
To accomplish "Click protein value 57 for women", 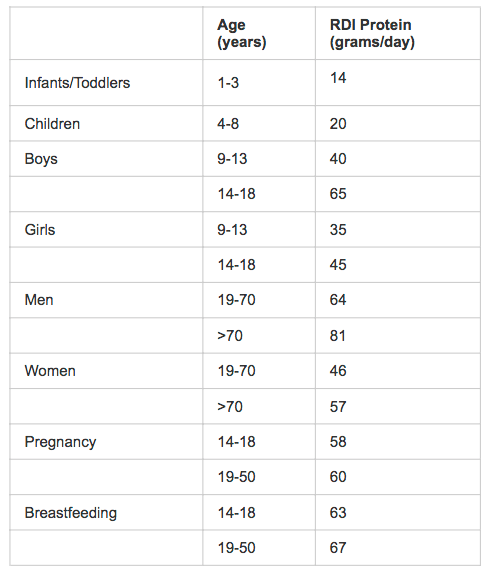I will [x=338, y=407].
